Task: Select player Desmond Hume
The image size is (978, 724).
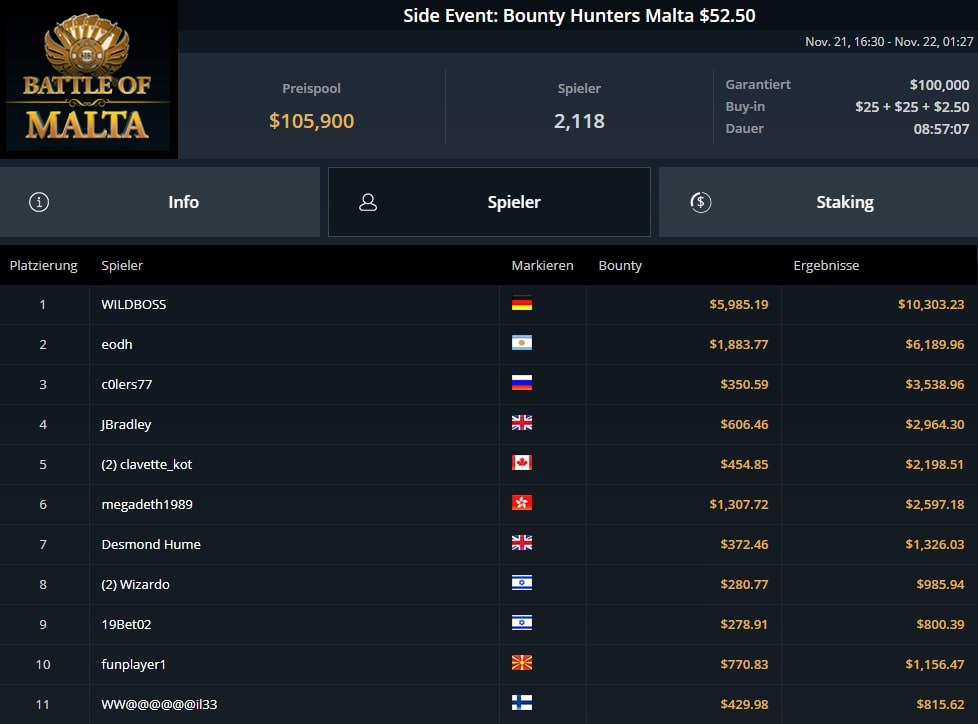Action: coord(151,544)
